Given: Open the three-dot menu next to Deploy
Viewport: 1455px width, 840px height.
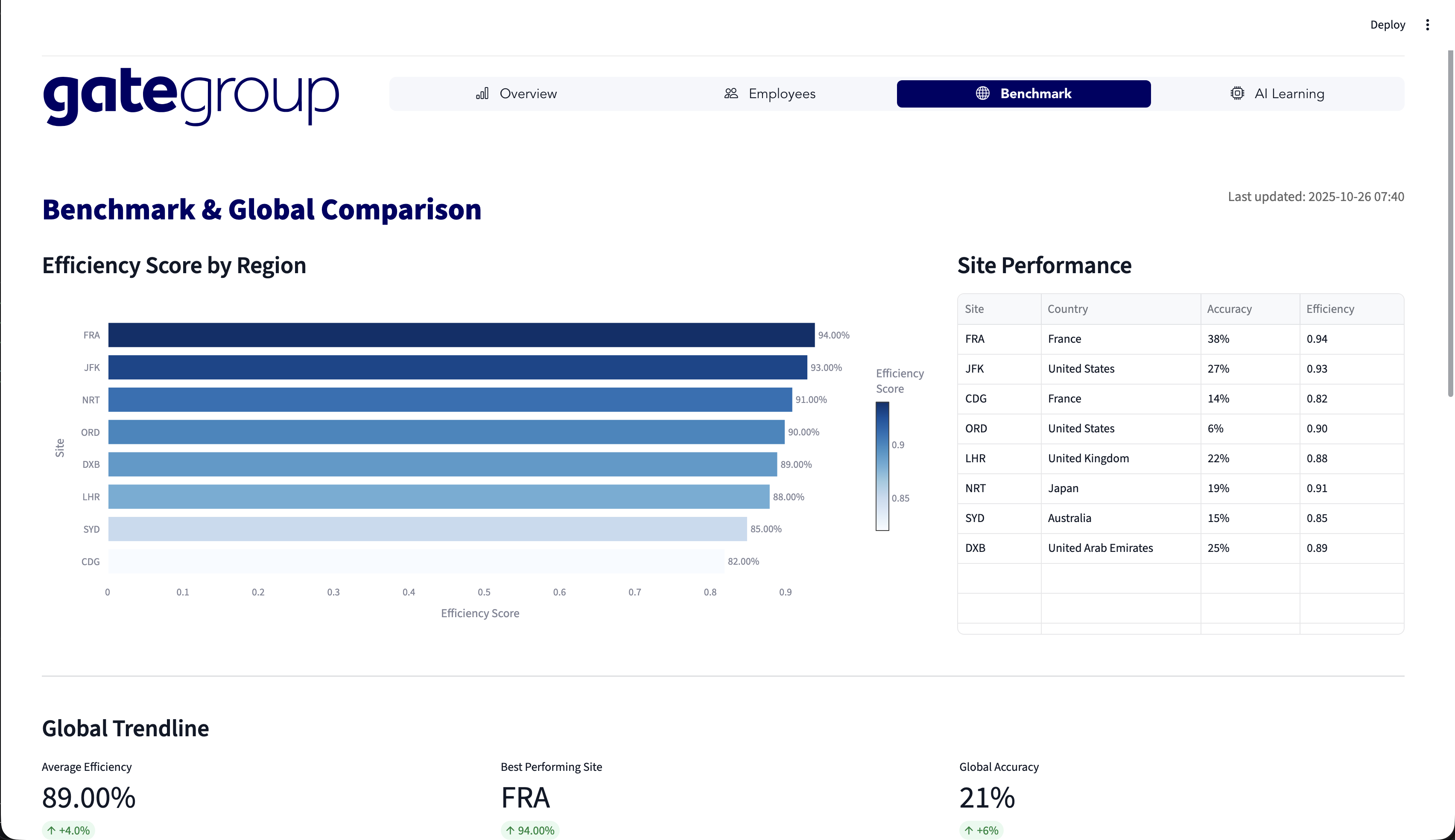Looking at the screenshot, I should (x=1427, y=25).
